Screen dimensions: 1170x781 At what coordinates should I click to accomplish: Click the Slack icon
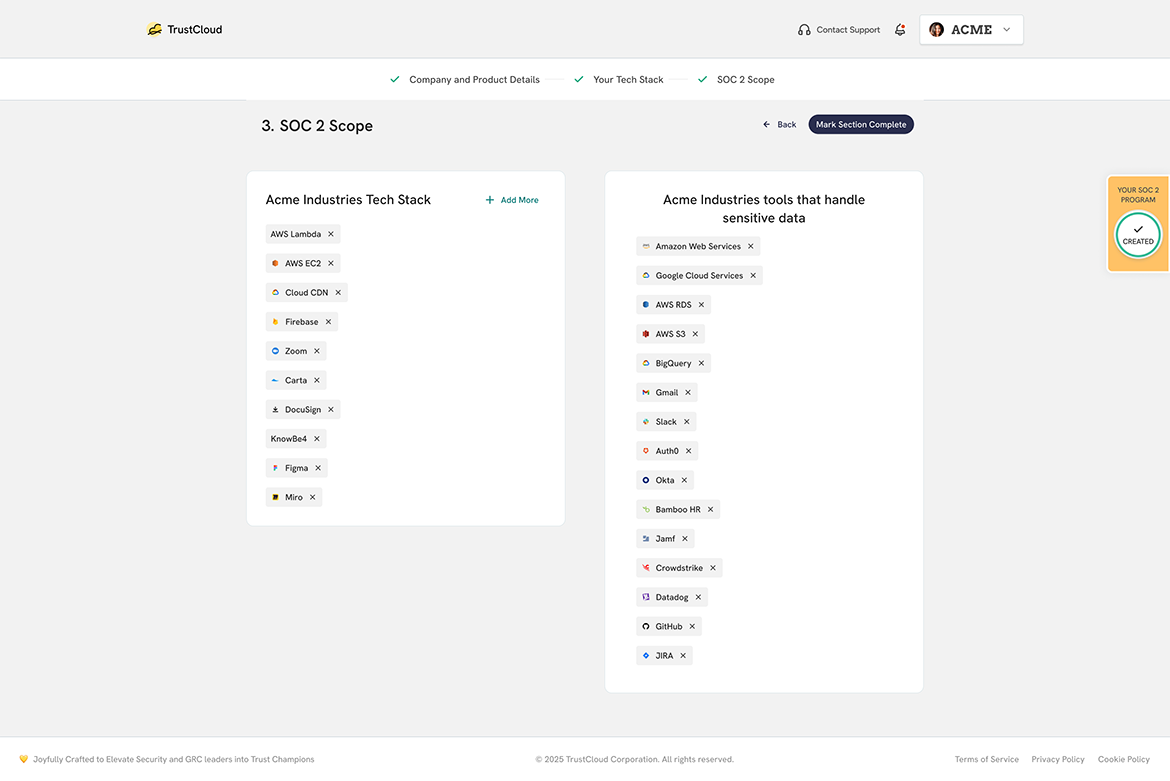pos(646,422)
